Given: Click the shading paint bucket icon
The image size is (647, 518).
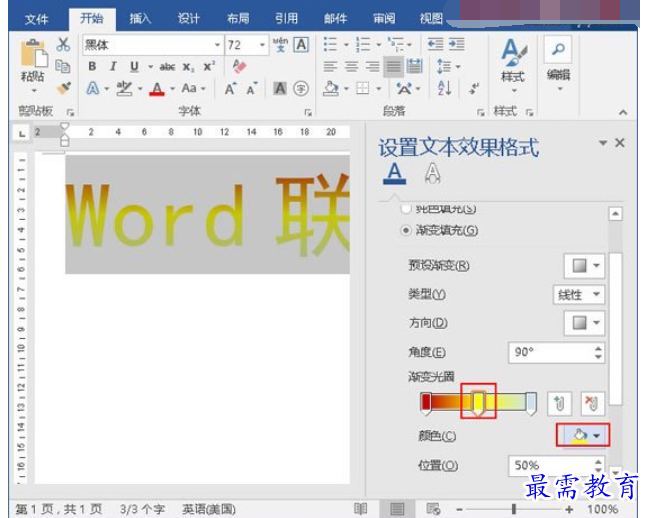Looking at the screenshot, I should click(331, 88).
